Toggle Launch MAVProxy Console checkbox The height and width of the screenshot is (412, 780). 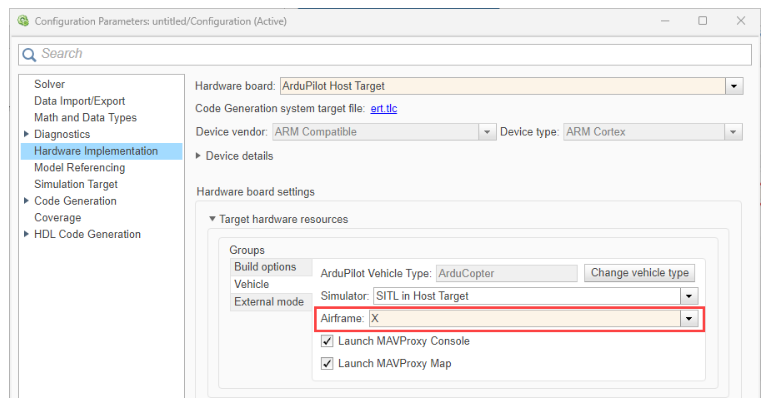[x=327, y=341]
